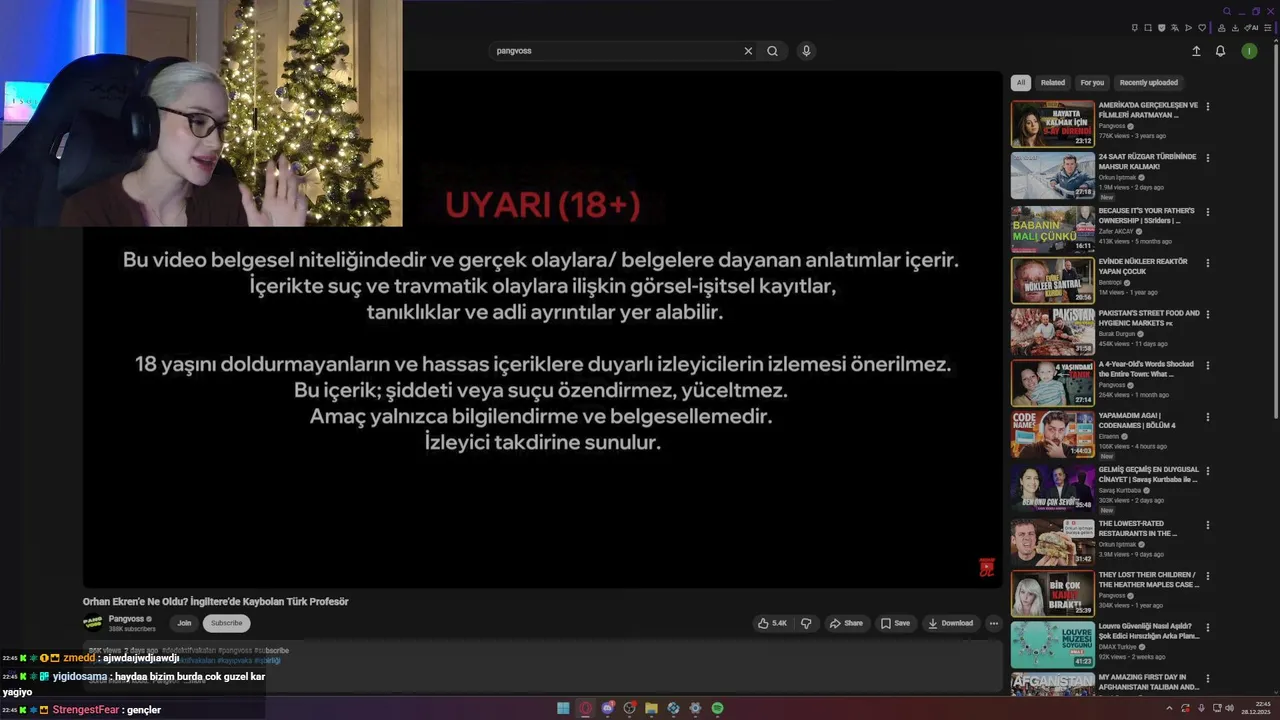Open the ad blocker shield icon

click(x=1161, y=28)
